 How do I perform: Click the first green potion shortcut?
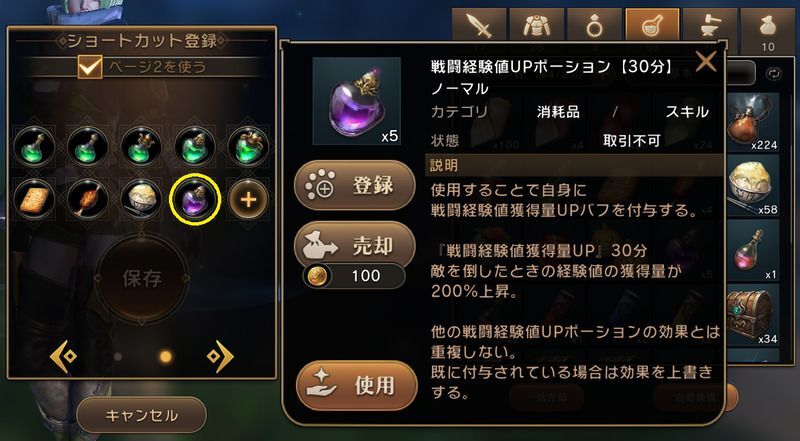click(34, 146)
